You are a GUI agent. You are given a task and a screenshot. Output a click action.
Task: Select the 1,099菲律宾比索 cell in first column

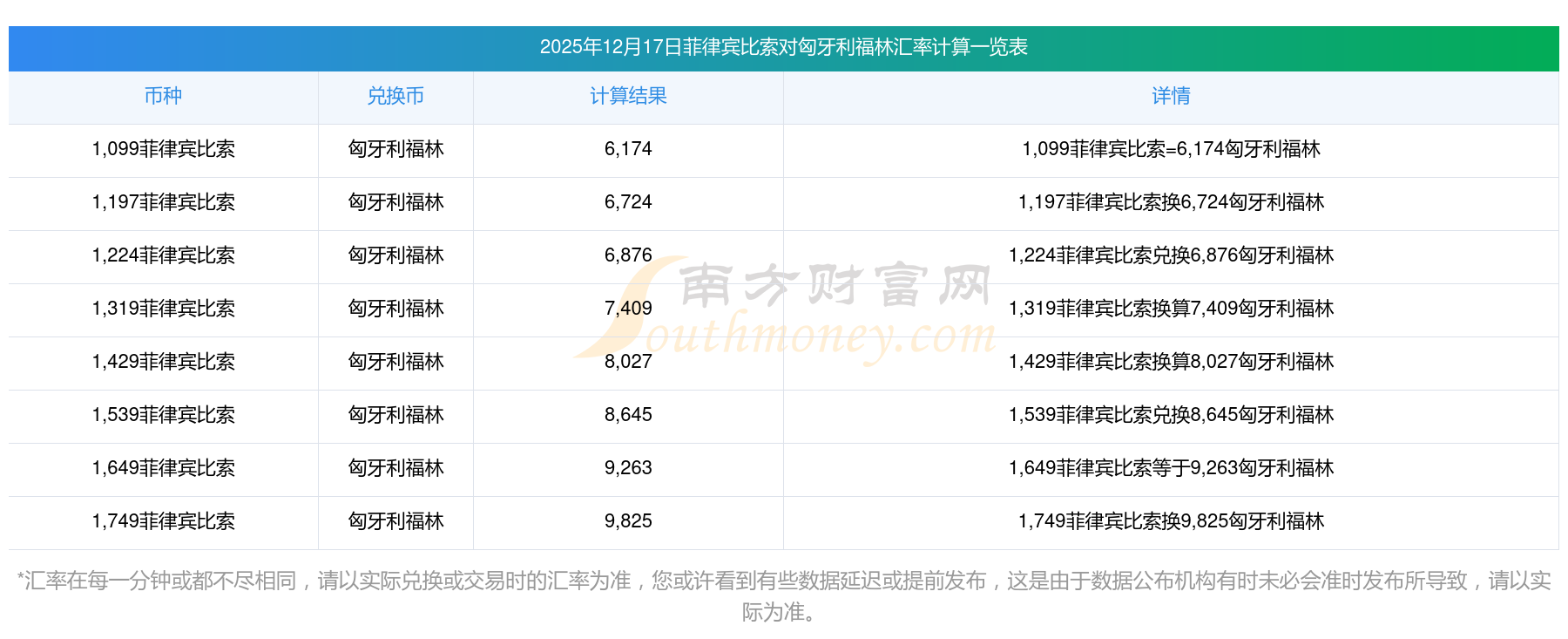click(163, 149)
